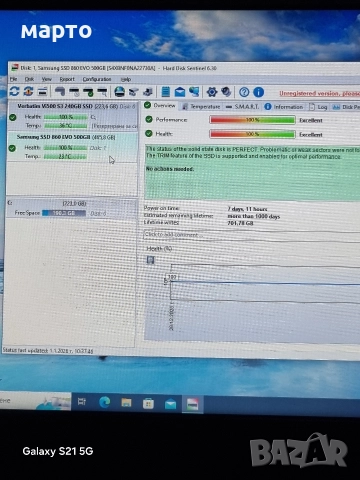Click the send email envelope toolbar icon
Screen dimensions: 360x480
click(180, 92)
